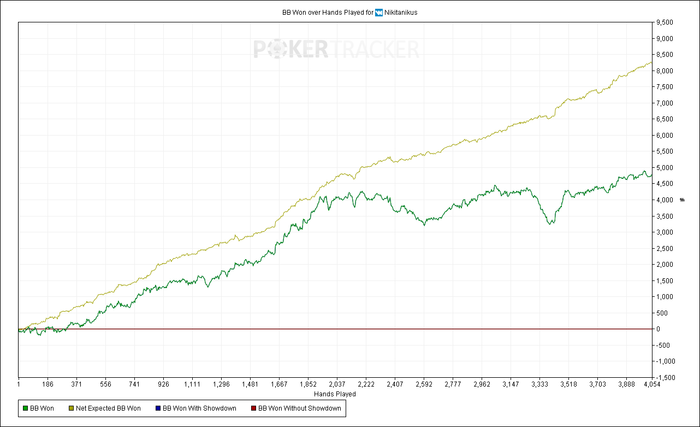The height and width of the screenshot is (427, 700).
Task: Click the 3,147 x-axis tick label
Action: [511, 384]
